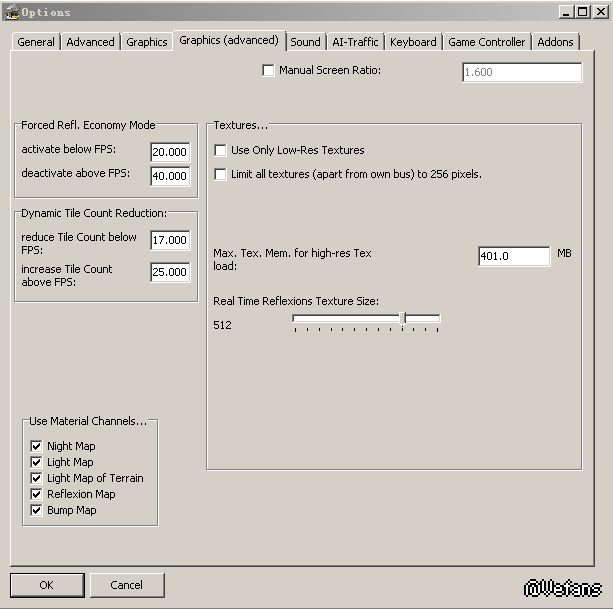Image resolution: width=613 pixels, height=609 pixels.
Task: Open the Advanced tab
Action: pos(90,42)
